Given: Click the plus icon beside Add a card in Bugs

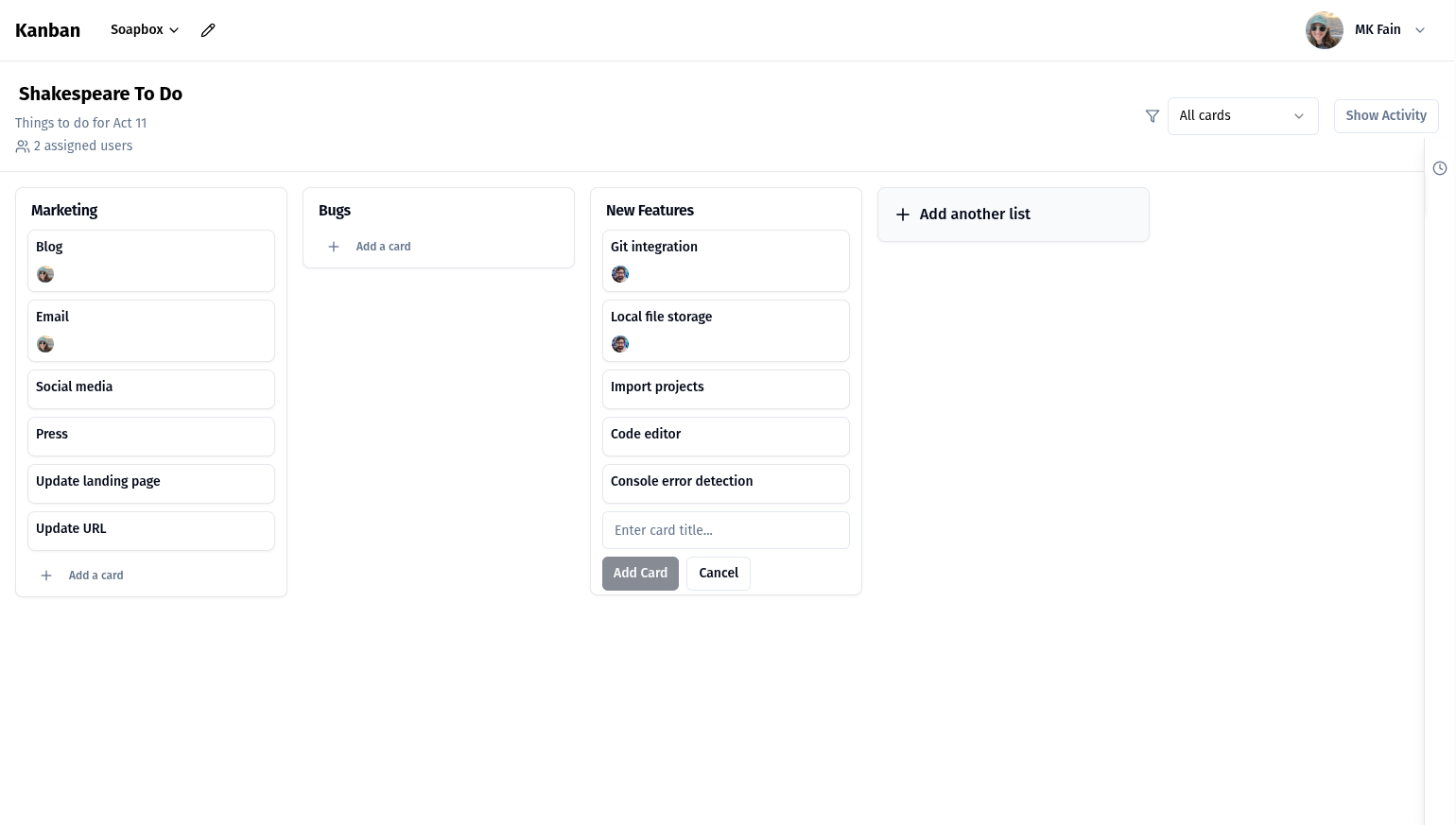Looking at the screenshot, I should pos(334,247).
